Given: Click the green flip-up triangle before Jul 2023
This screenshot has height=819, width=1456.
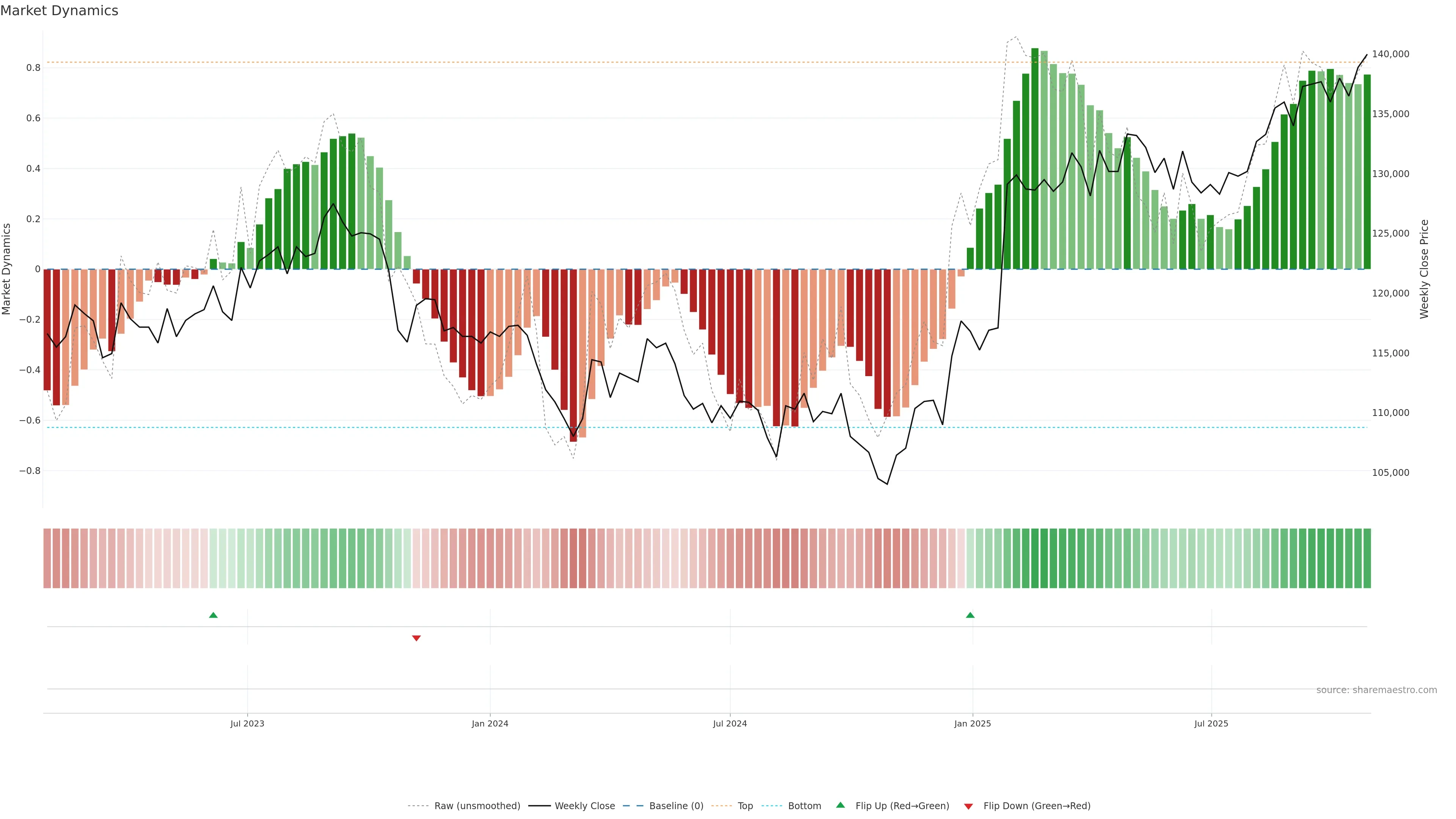Looking at the screenshot, I should [213, 615].
